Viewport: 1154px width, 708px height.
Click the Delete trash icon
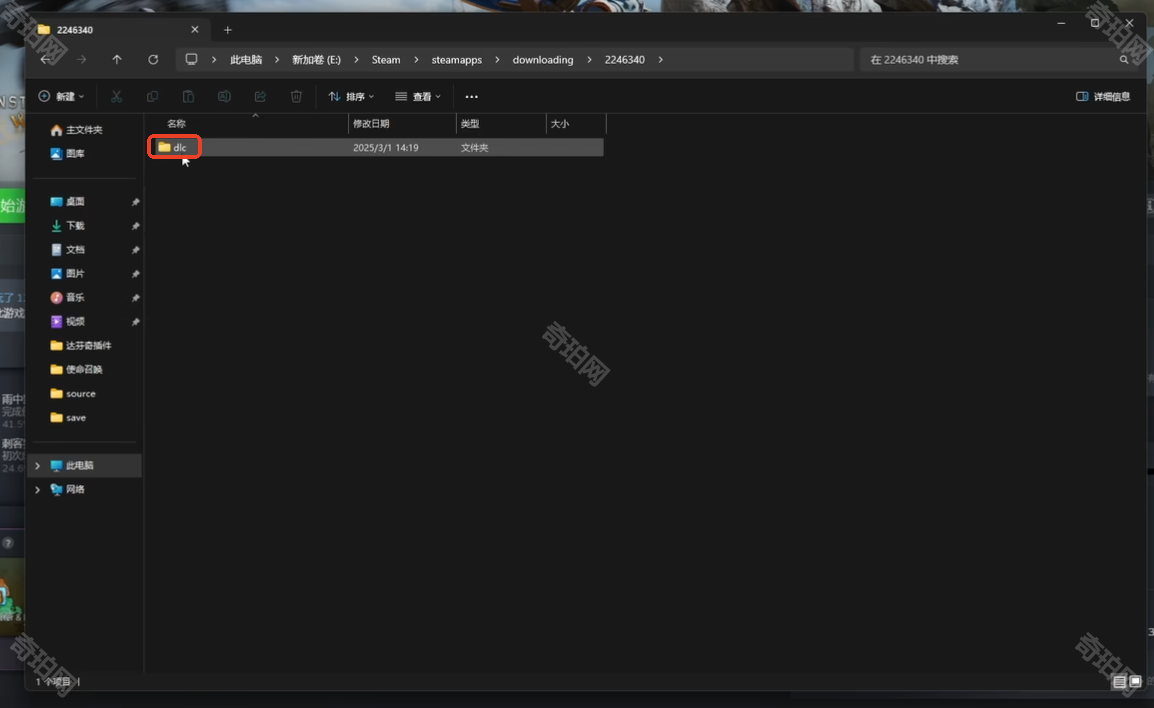pyautogui.click(x=296, y=97)
